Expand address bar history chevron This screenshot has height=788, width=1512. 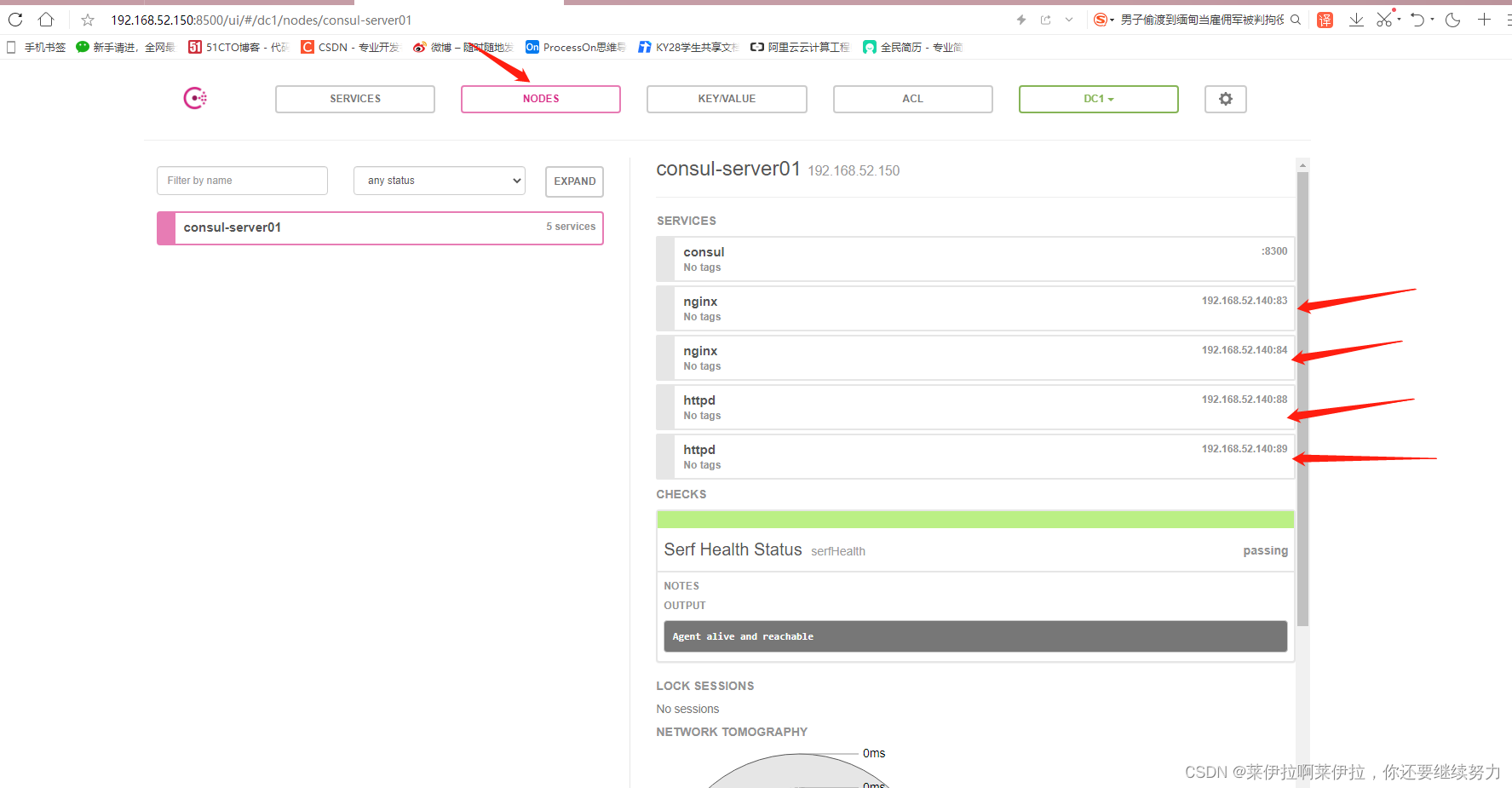click(1069, 20)
